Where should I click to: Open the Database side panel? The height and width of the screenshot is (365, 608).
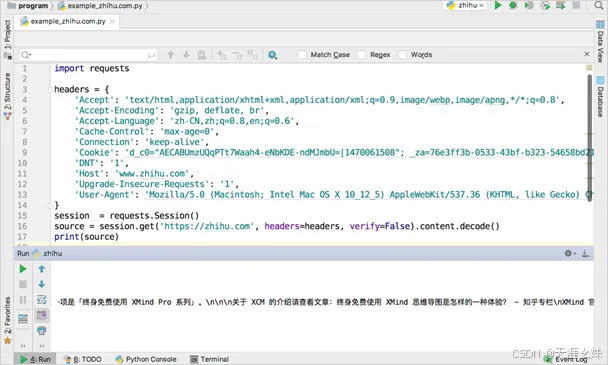[x=600, y=97]
